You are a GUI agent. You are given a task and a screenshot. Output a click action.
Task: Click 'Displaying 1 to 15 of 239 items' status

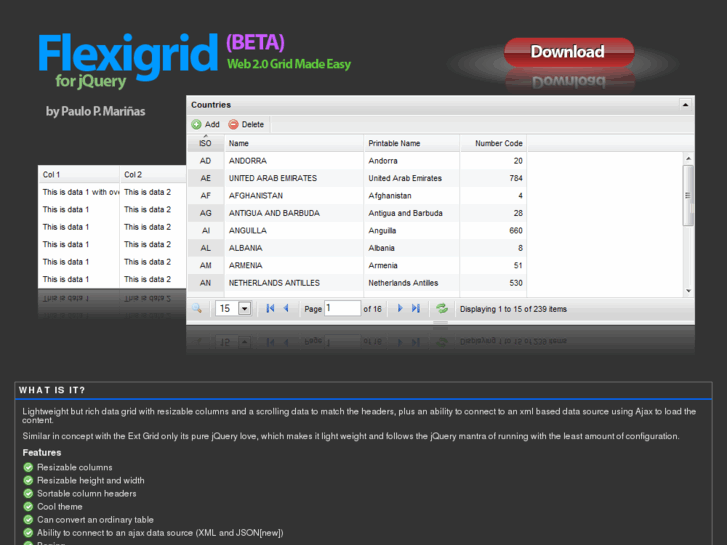[x=513, y=309]
